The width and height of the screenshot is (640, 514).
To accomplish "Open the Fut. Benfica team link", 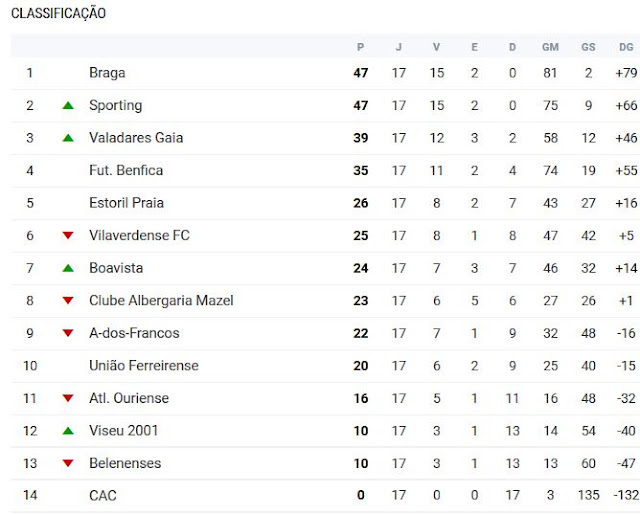I will (126, 170).
